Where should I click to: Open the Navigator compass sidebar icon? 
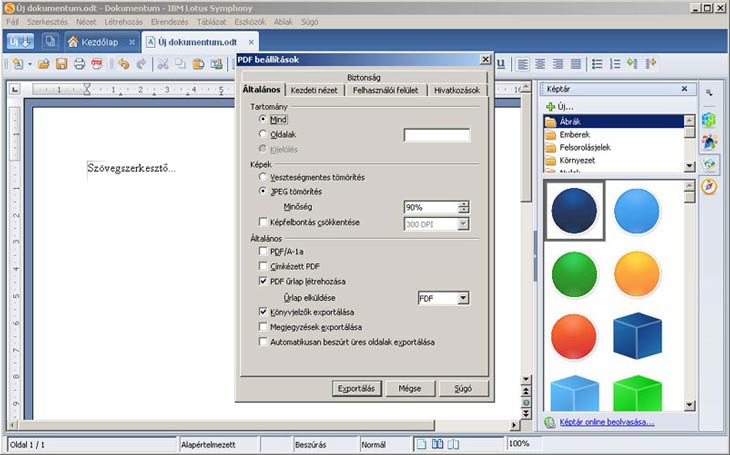click(x=709, y=186)
